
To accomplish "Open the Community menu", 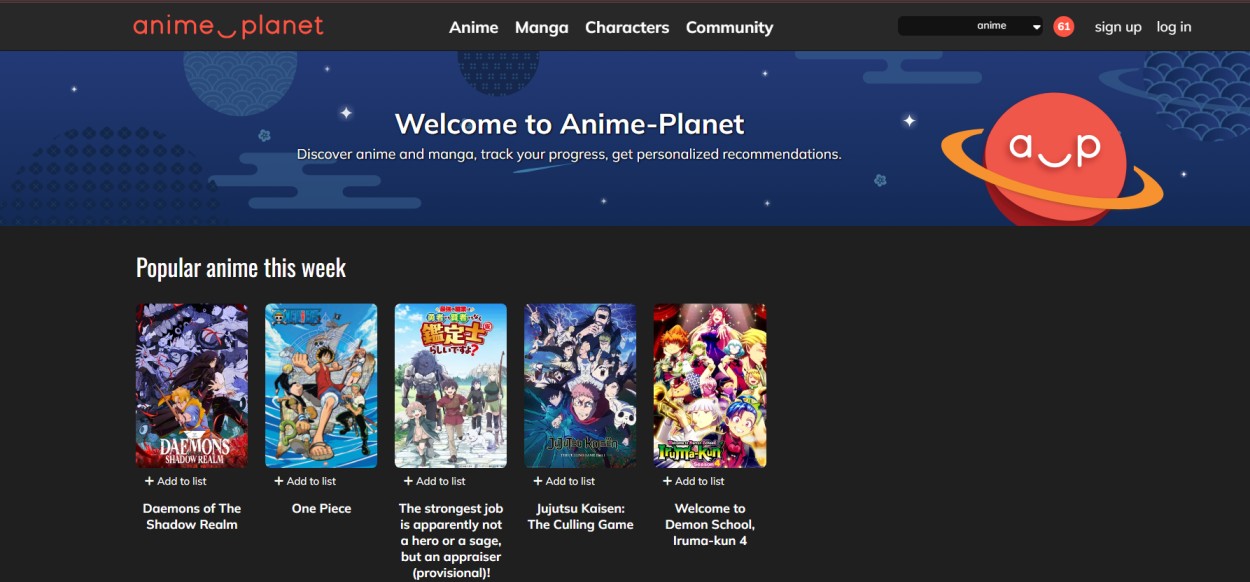I will pos(729,27).
